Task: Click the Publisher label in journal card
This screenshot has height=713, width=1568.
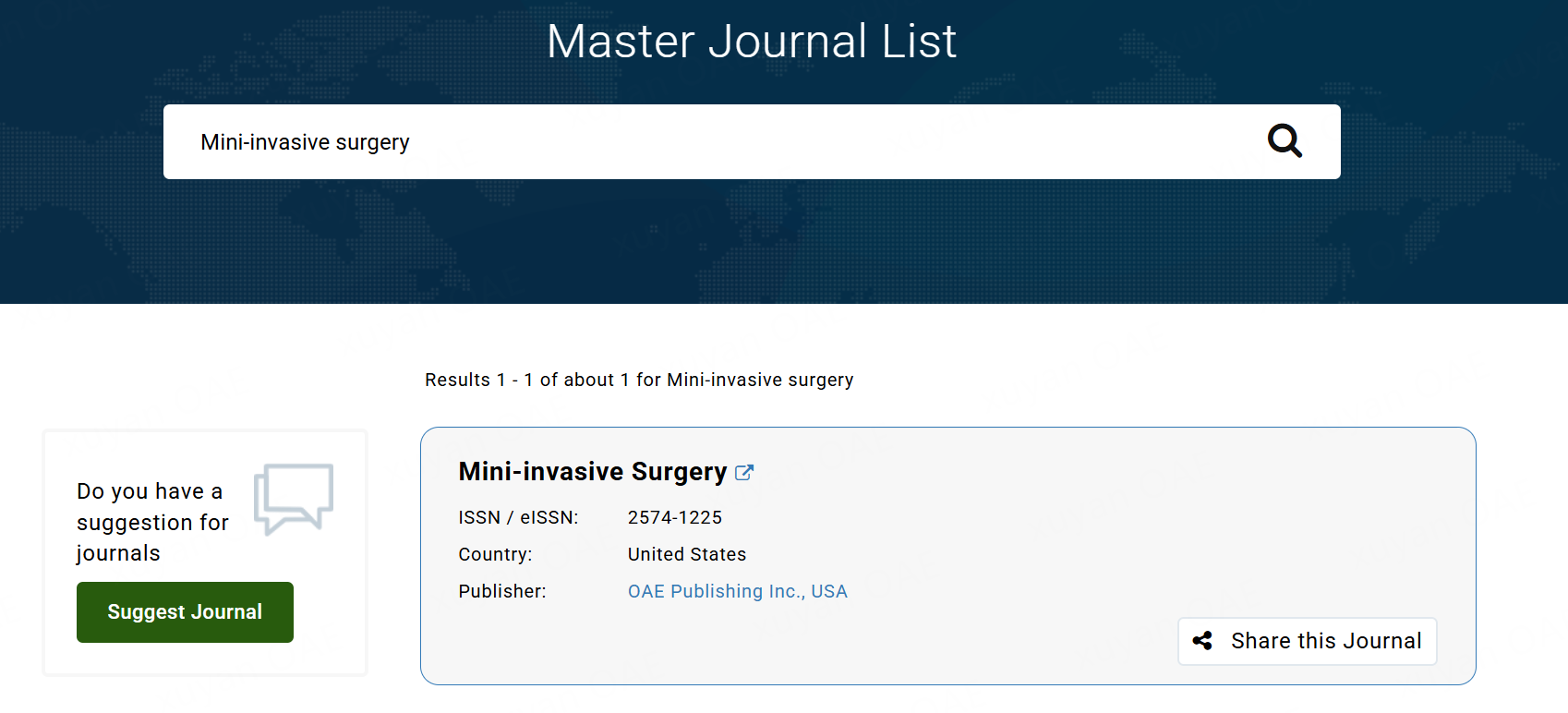Action: tap(501, 591)
